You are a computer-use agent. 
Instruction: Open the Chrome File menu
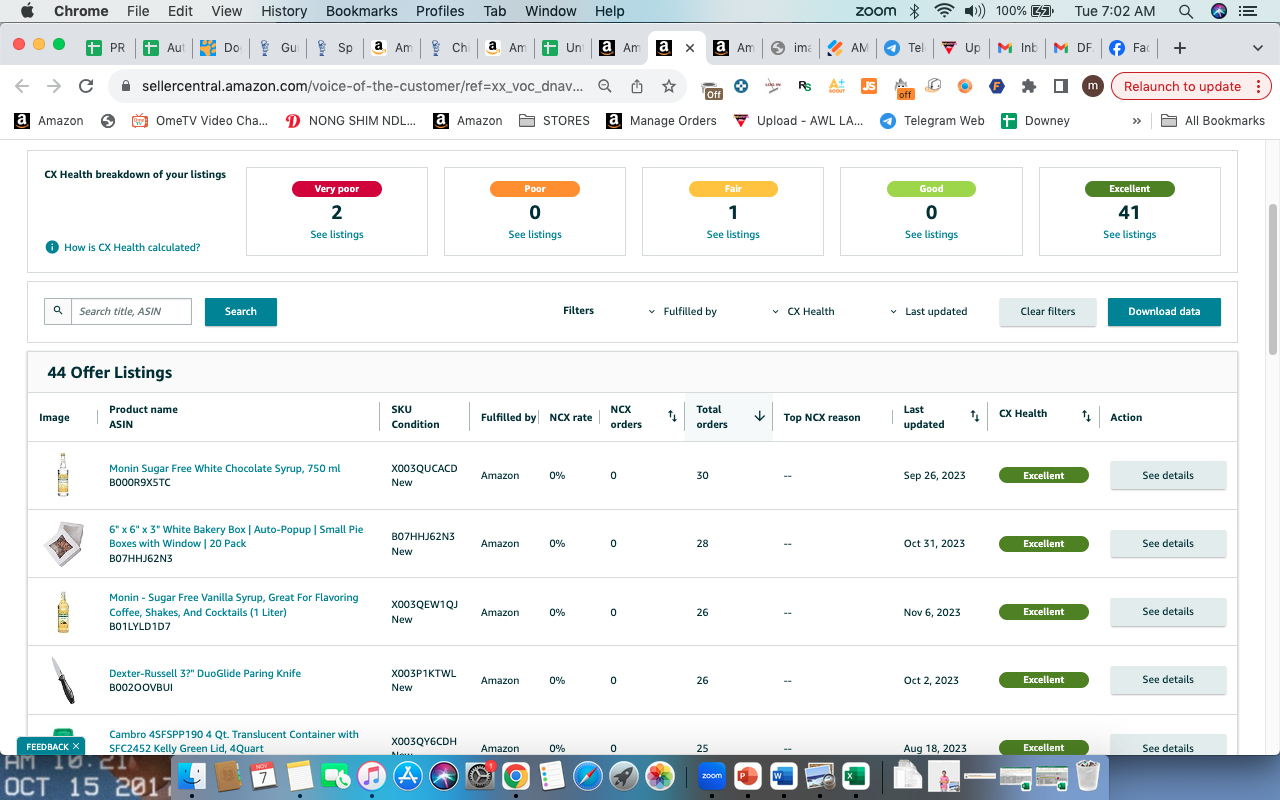pyautogui.click(x=138, y=11)
